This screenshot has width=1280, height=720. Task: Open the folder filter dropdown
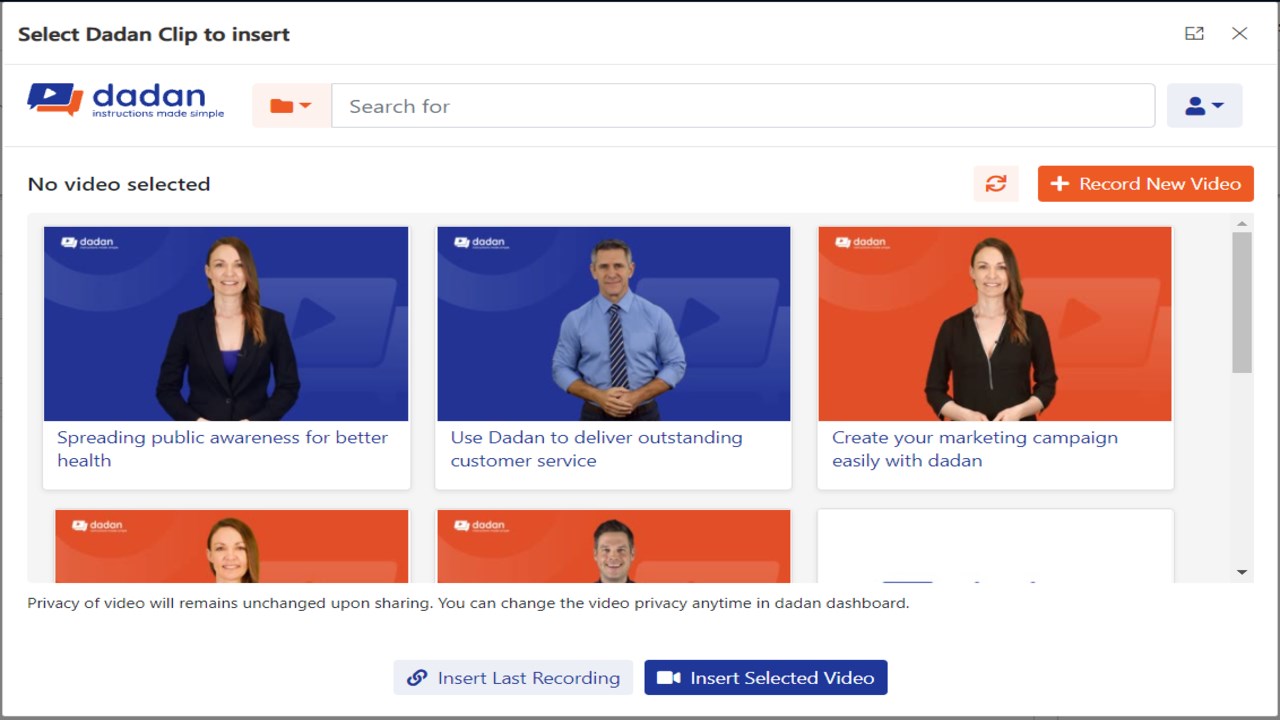[x=291, y=106]
